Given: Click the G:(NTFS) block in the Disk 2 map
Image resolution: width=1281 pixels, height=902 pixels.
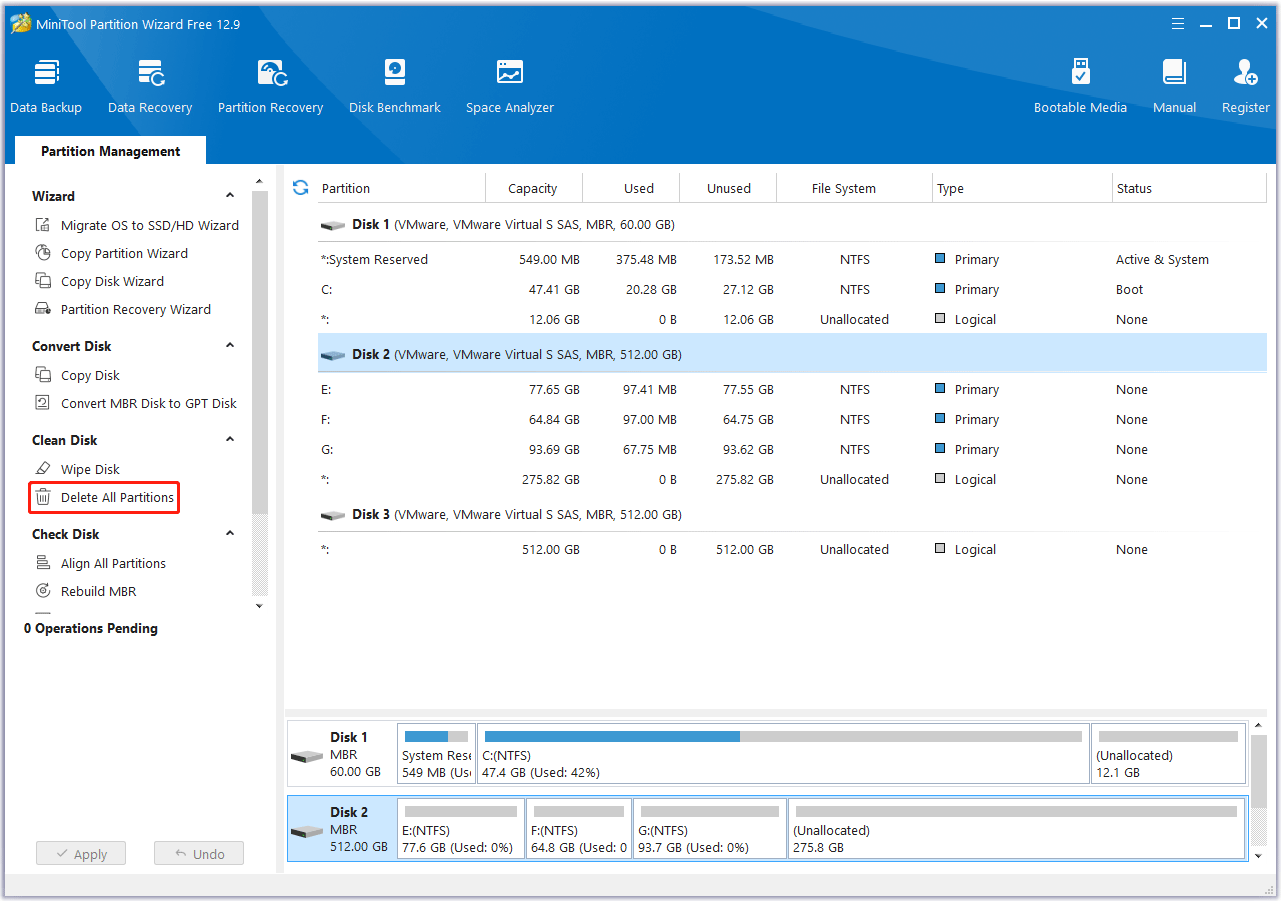Looking at the screenshot, I should [709, 829].
